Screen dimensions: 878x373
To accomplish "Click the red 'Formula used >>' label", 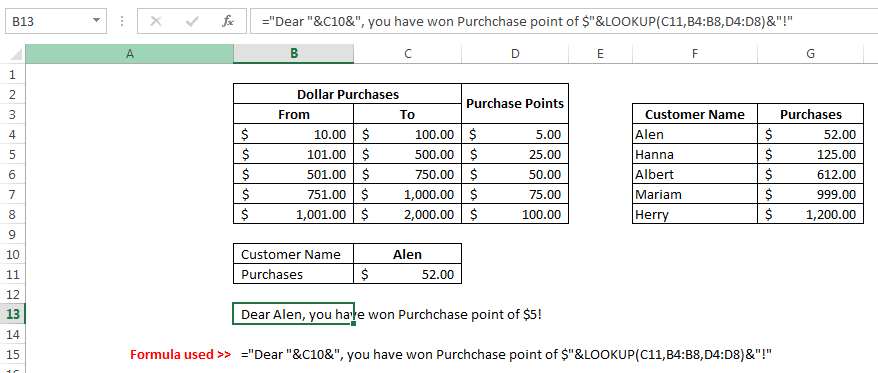I will coord(180,355).
